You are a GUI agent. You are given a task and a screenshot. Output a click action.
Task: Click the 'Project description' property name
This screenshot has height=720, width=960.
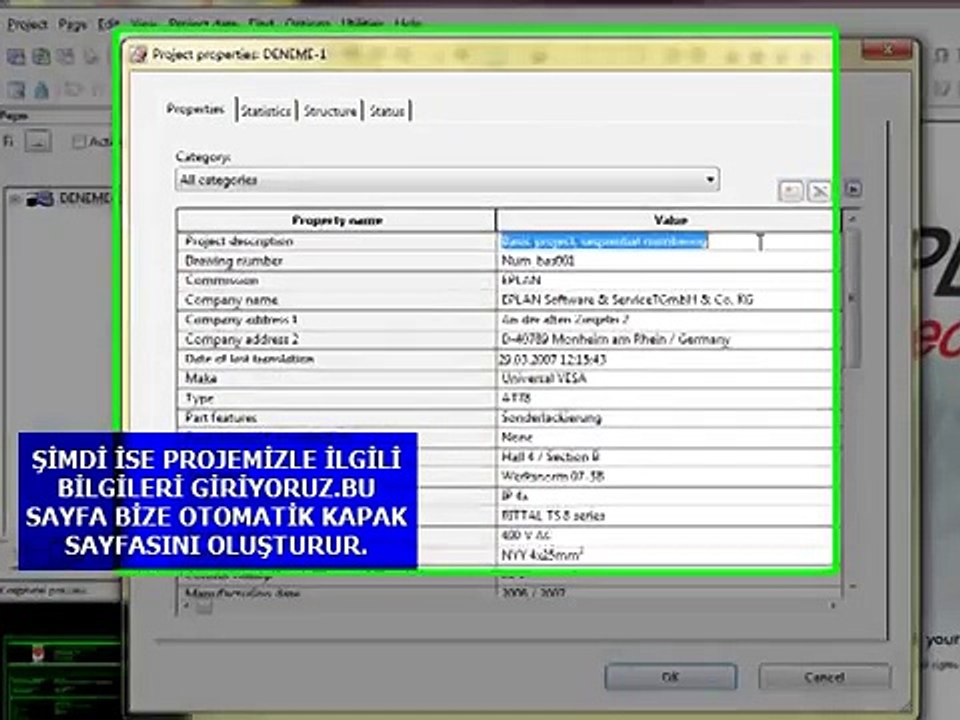pos(239,241)
